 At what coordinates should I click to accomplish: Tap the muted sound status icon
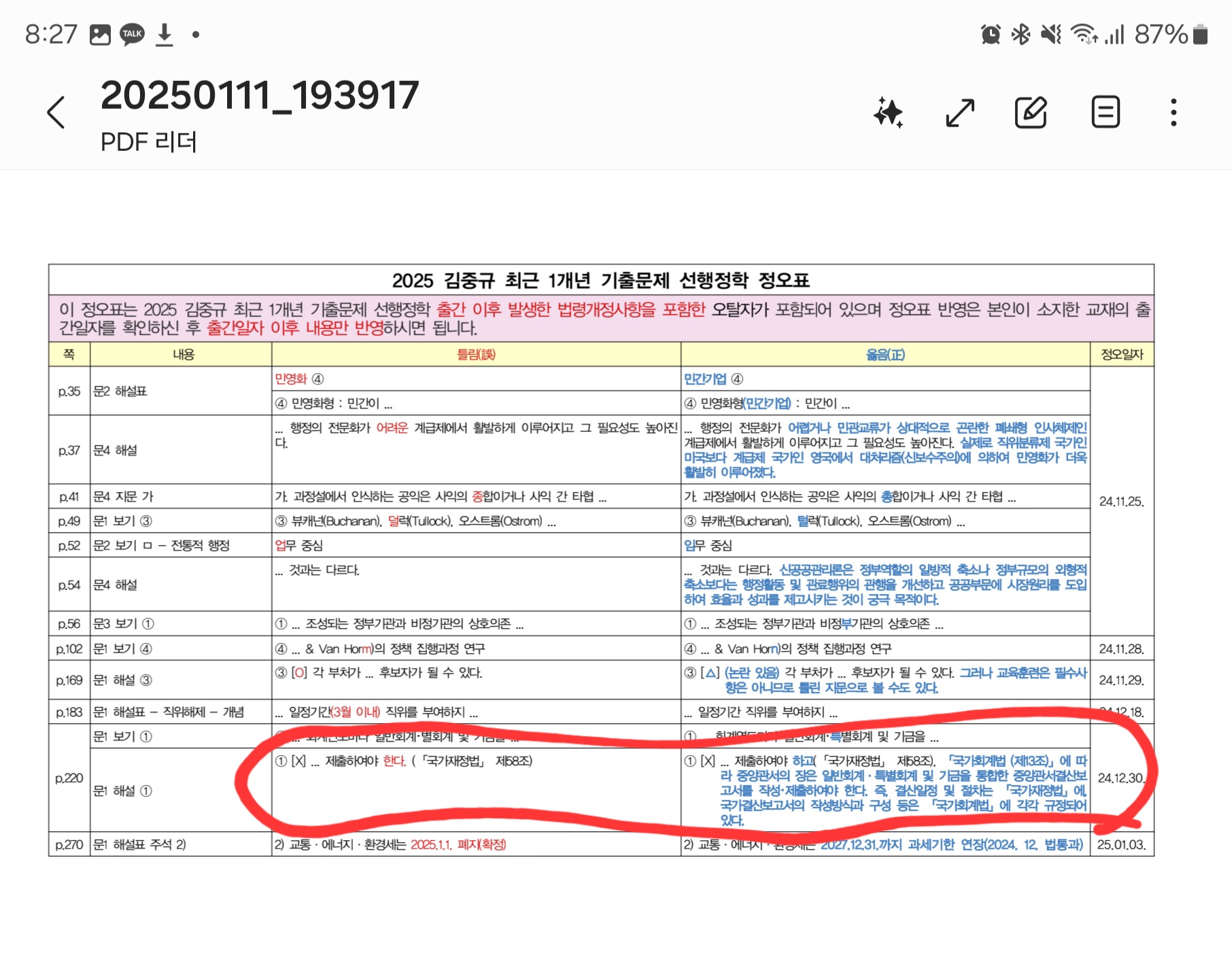click(1051, 34)
